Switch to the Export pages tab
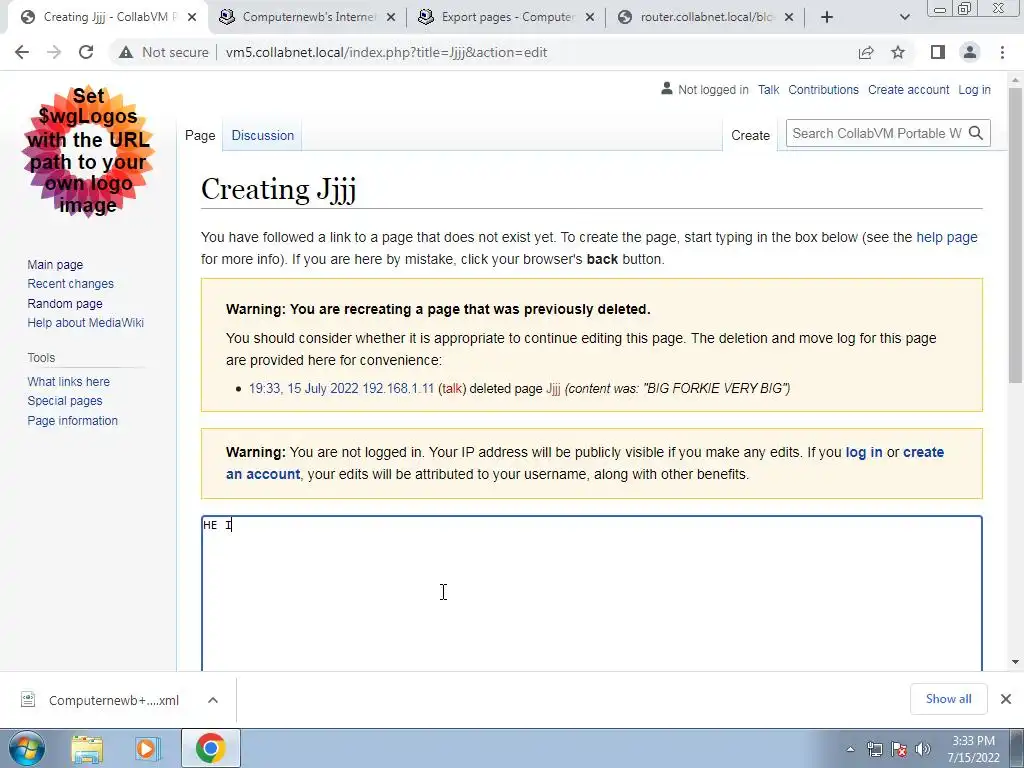 click(x=506, y=18)
